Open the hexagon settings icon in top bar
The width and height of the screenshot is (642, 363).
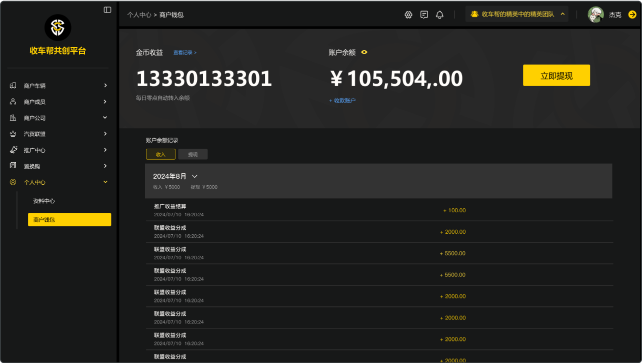[408, 15]
